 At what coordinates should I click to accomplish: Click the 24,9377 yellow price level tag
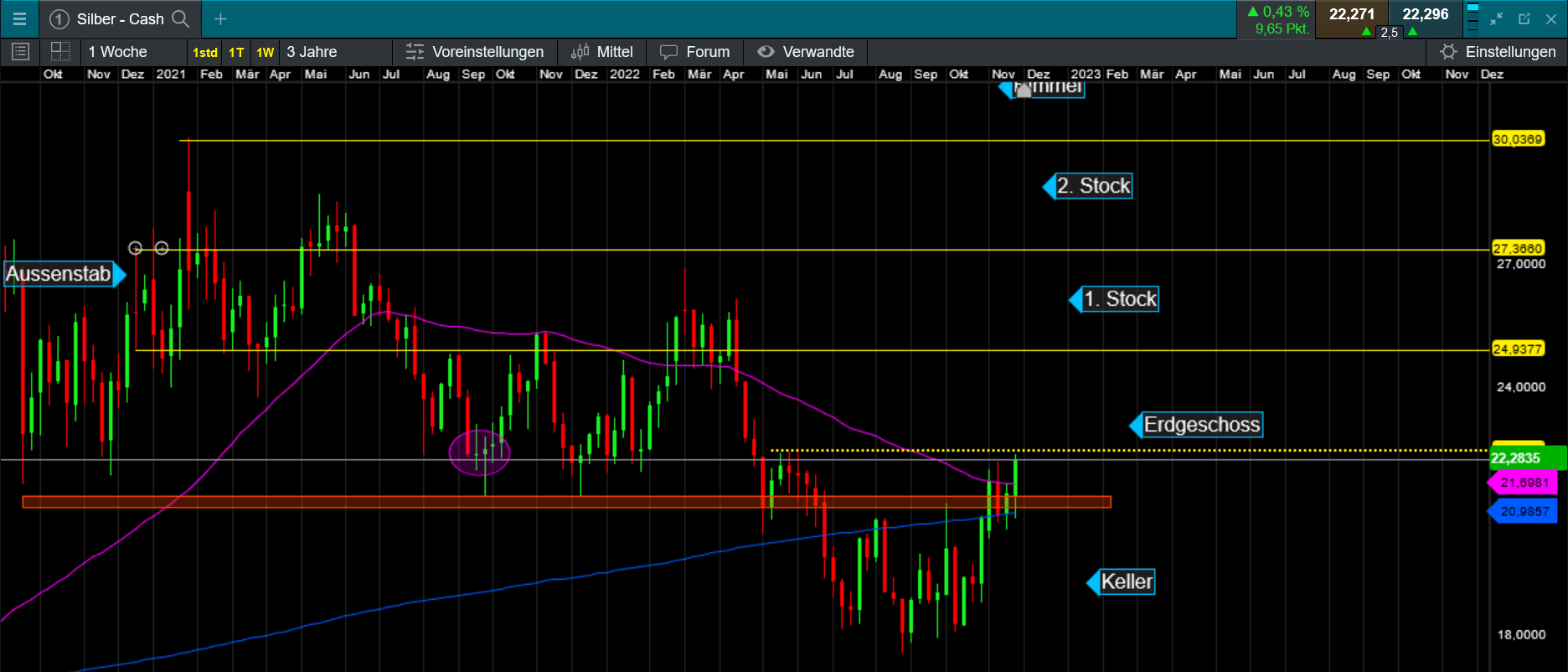point(1518,349)
